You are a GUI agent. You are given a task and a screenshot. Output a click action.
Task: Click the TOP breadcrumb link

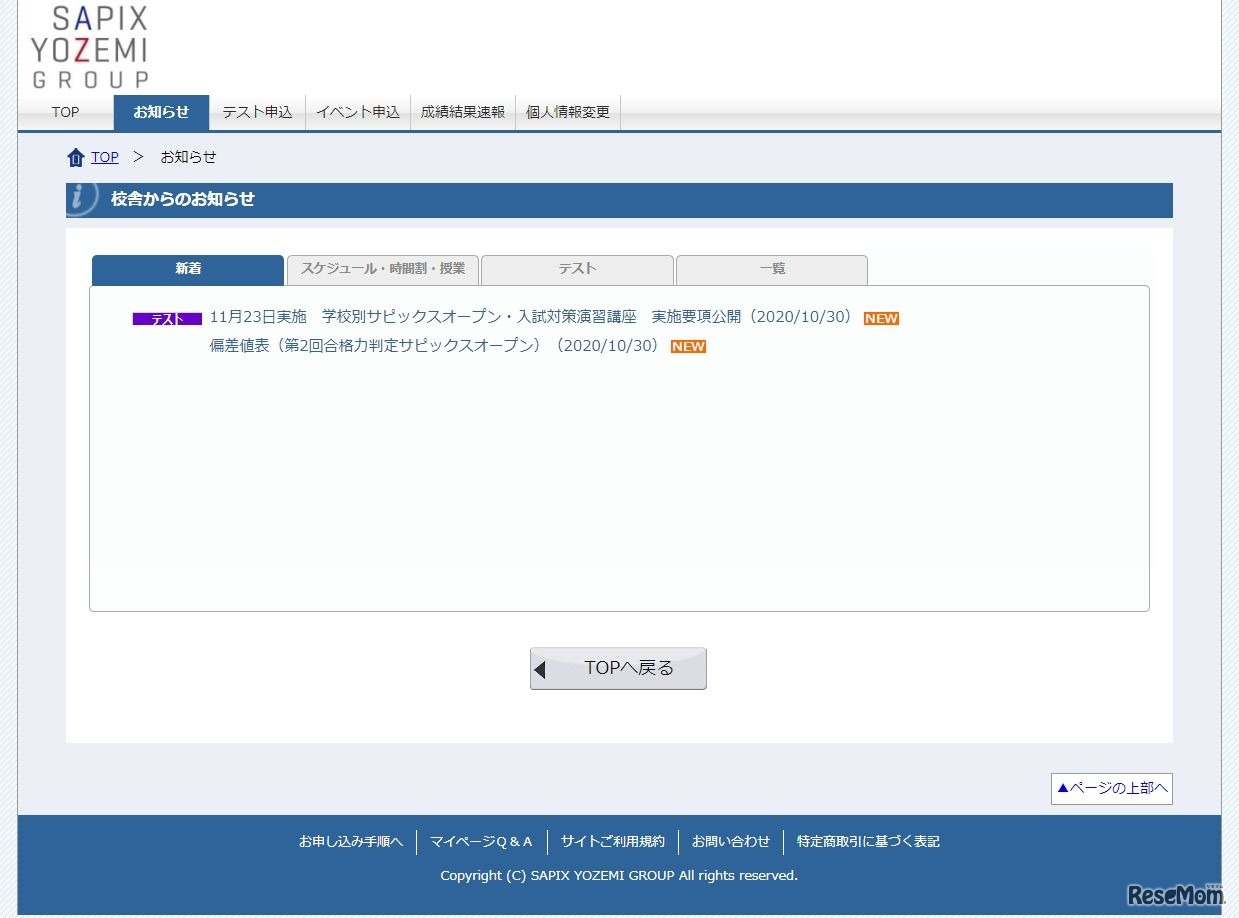coord(104,156)
